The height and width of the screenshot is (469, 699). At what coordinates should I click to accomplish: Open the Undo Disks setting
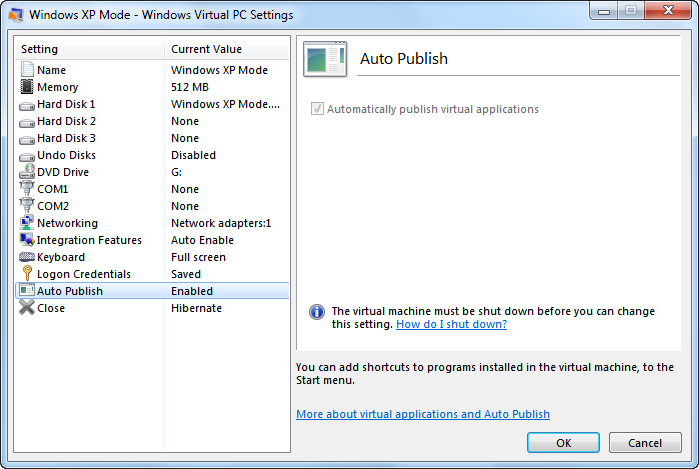pyautogui.click(x=152, y=155)
